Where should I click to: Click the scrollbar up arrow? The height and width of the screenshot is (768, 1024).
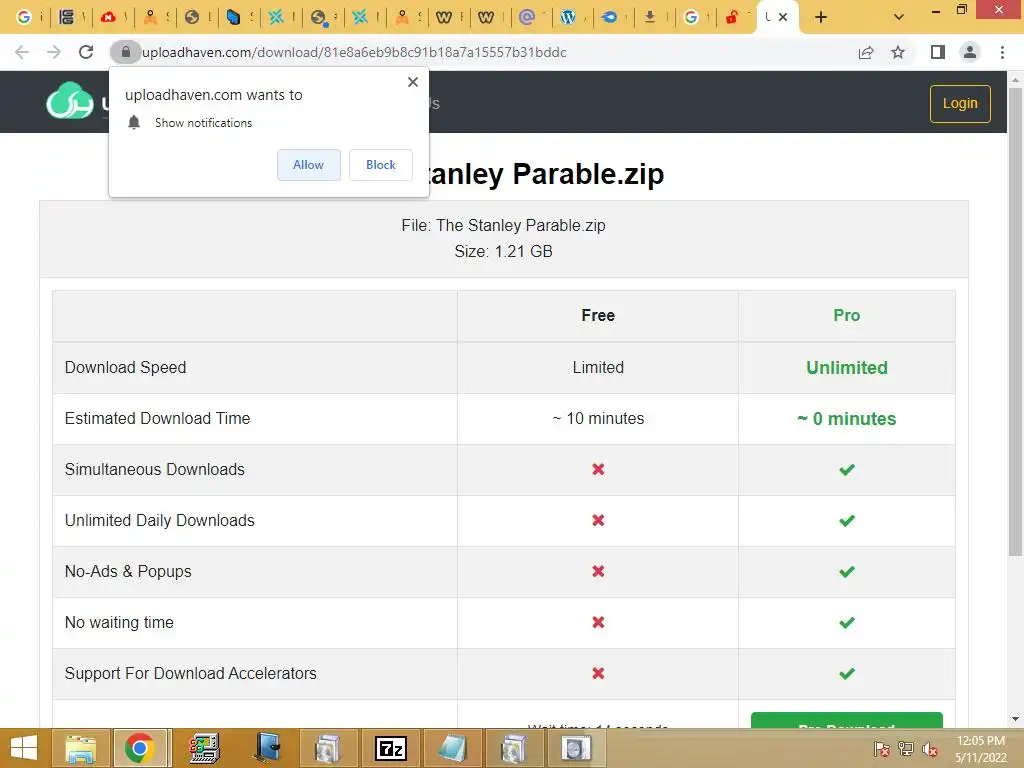coord(1015,80)
